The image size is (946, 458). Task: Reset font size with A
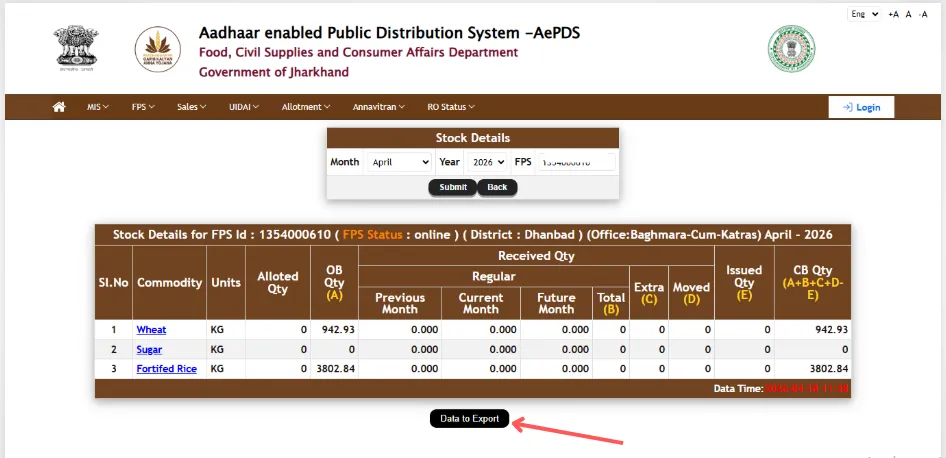coord(908,14)
